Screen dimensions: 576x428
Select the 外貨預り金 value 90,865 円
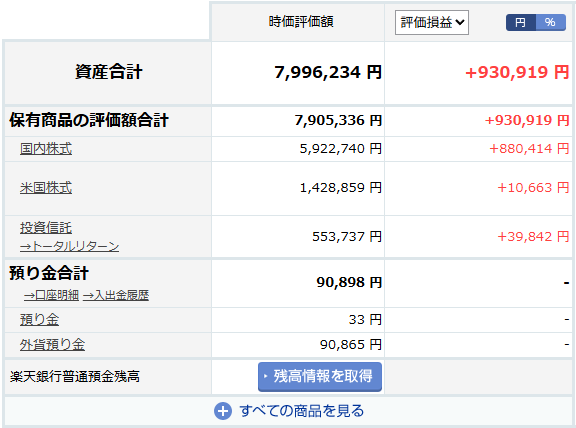click(351, 345)
